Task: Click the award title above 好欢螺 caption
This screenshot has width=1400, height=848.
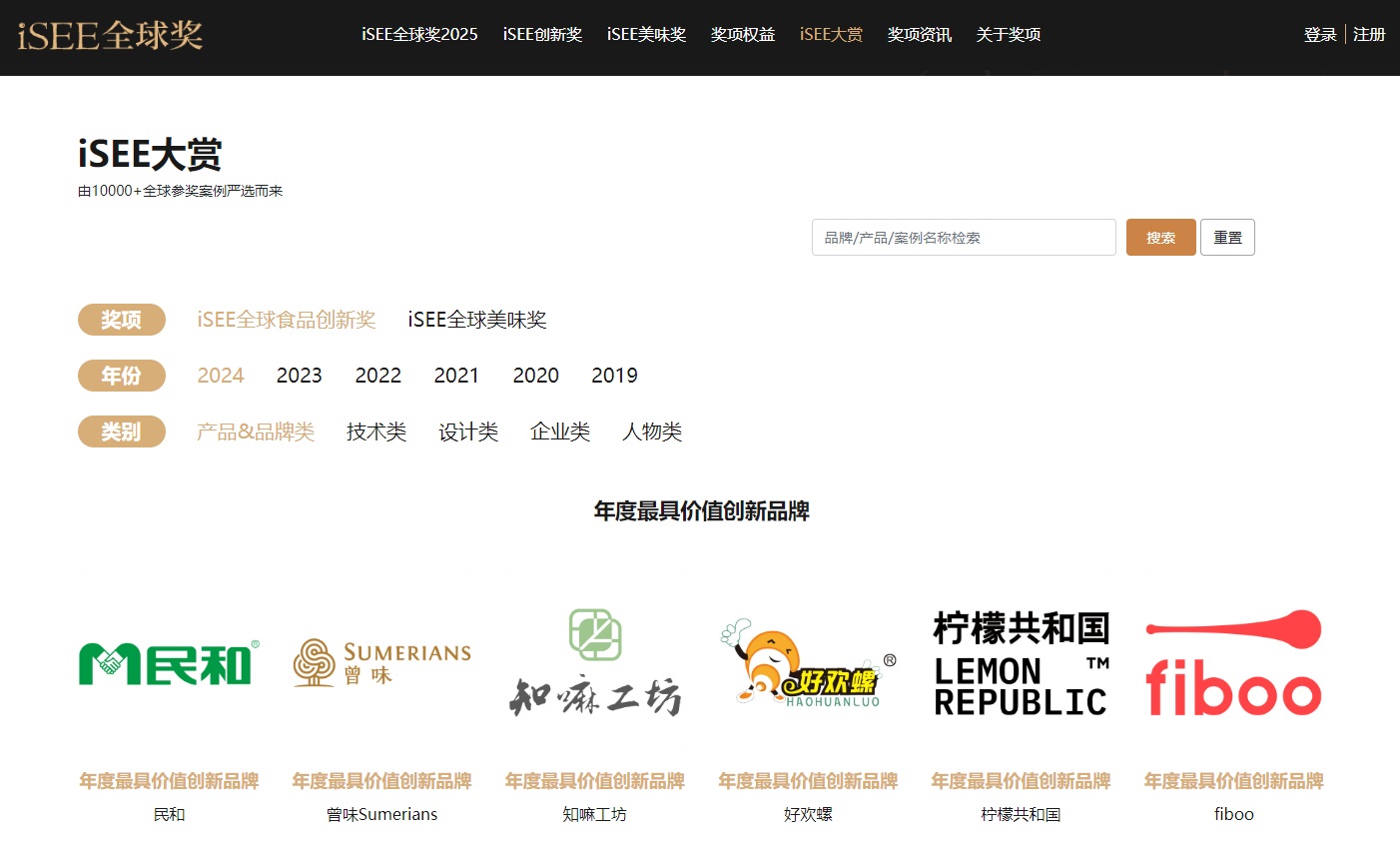Action: pyautogui.click(x=808, y=781)
